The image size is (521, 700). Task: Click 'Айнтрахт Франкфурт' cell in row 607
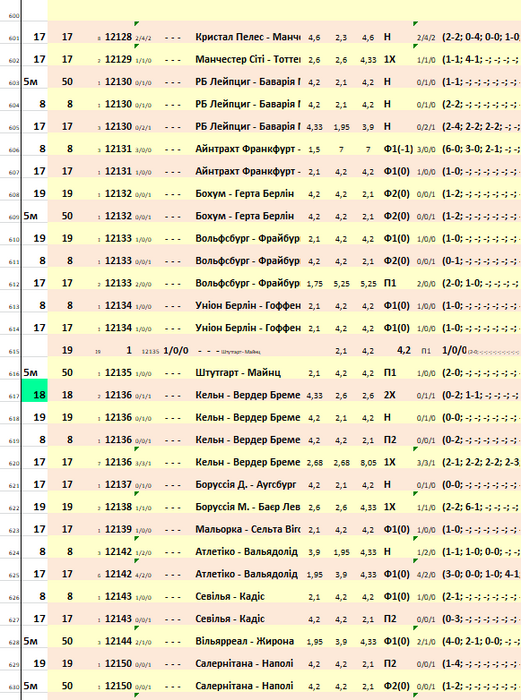tap(248, 171)
